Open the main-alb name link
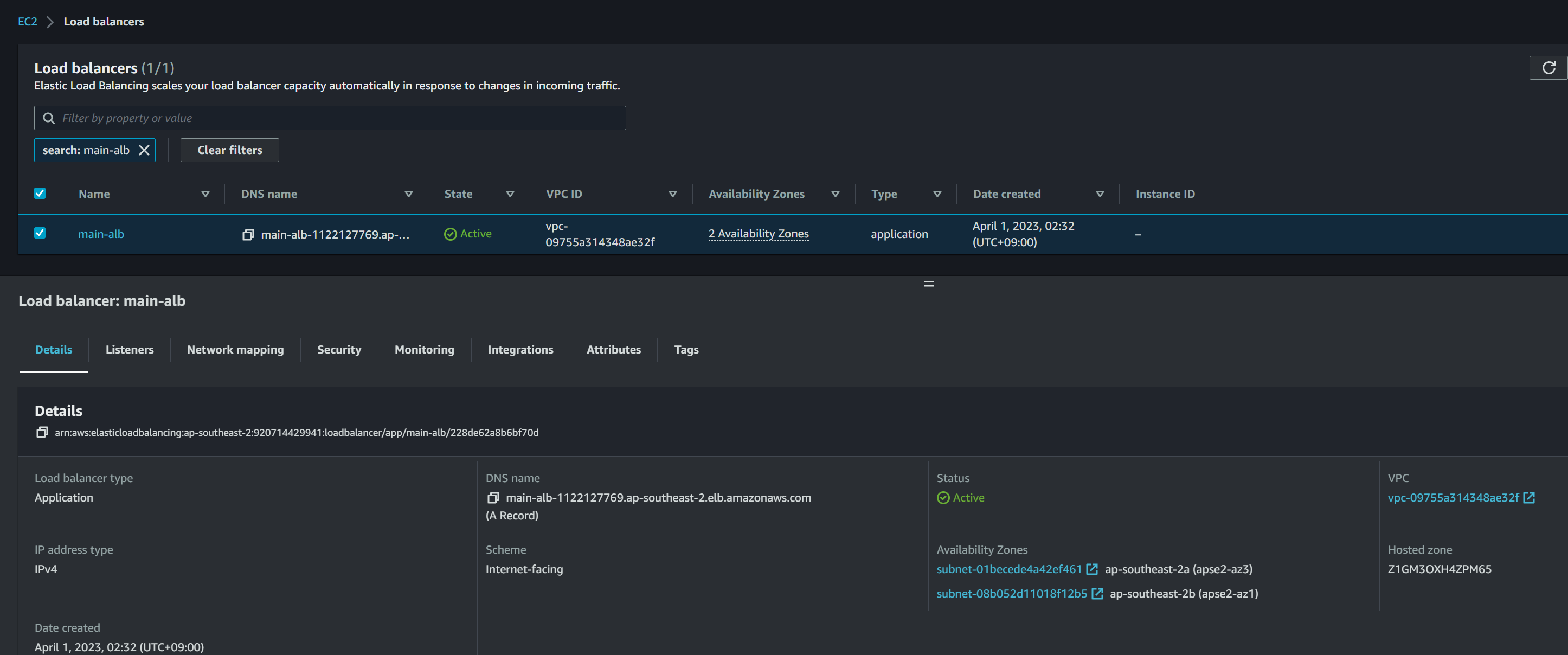Viewport: 1568px width, 655px height. 101,234
